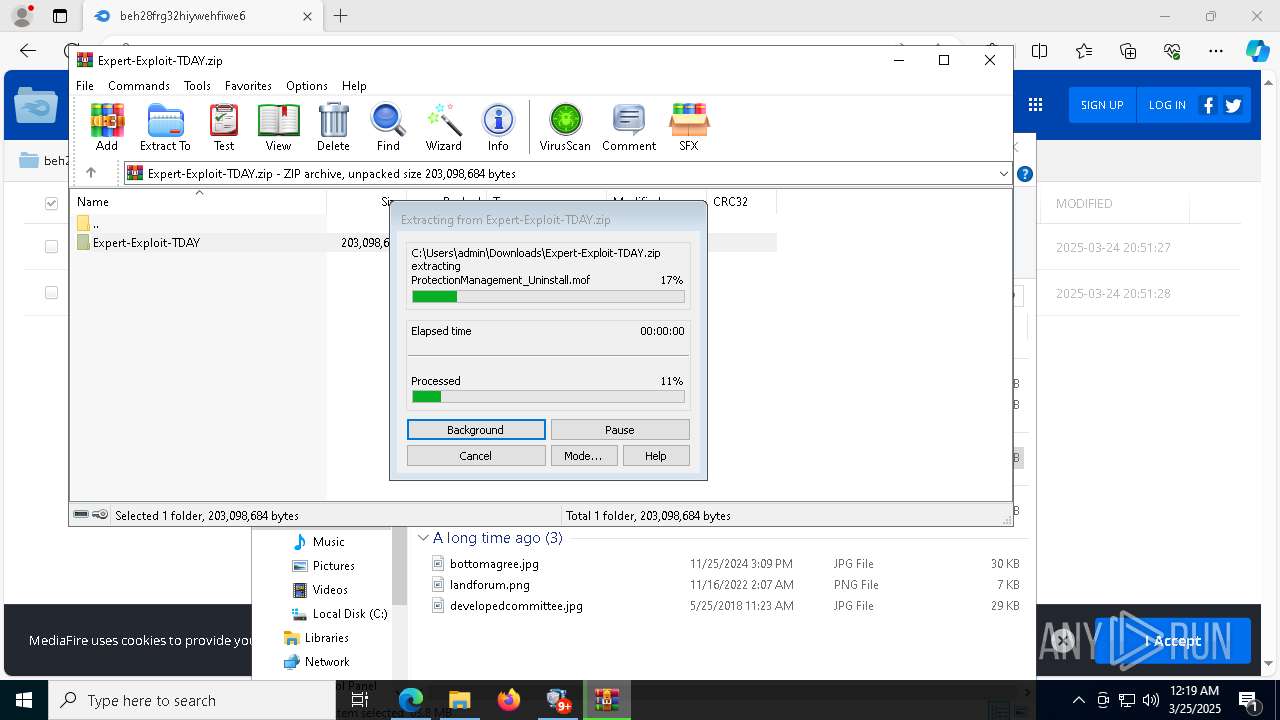Image resolution: width=1280 pixels, height=720 pixels.
Task: Open the Comment tool
Action: tap(629, 127)
